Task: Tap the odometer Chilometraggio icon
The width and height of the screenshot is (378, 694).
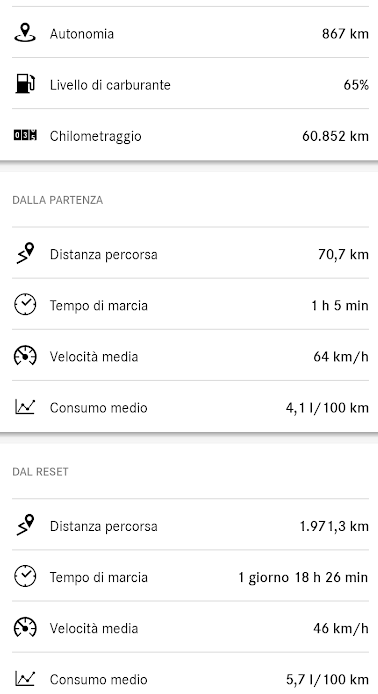Action: pyautogui.click(x=25, y=135)
